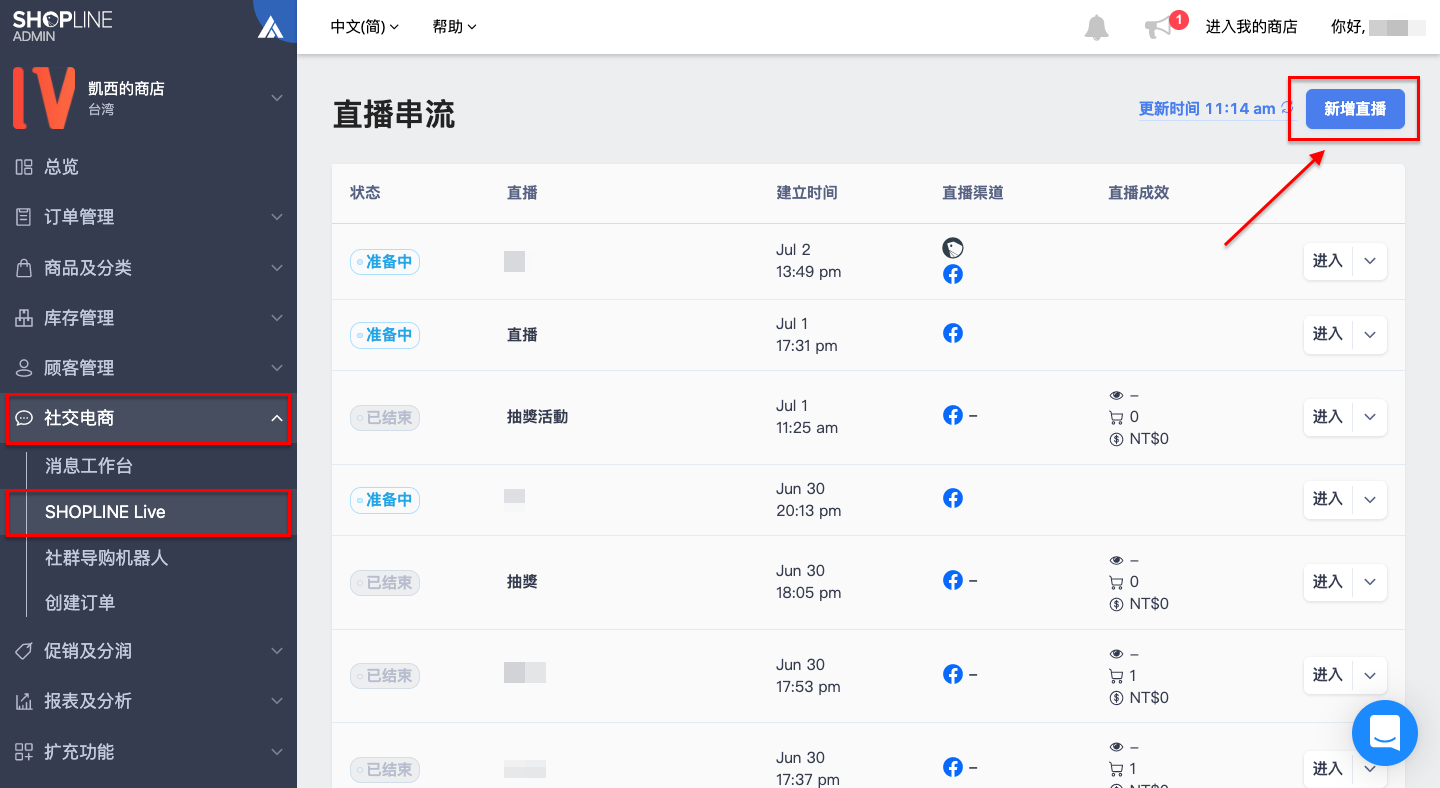Click the products bag icon 商品及分类

(24, 268)
